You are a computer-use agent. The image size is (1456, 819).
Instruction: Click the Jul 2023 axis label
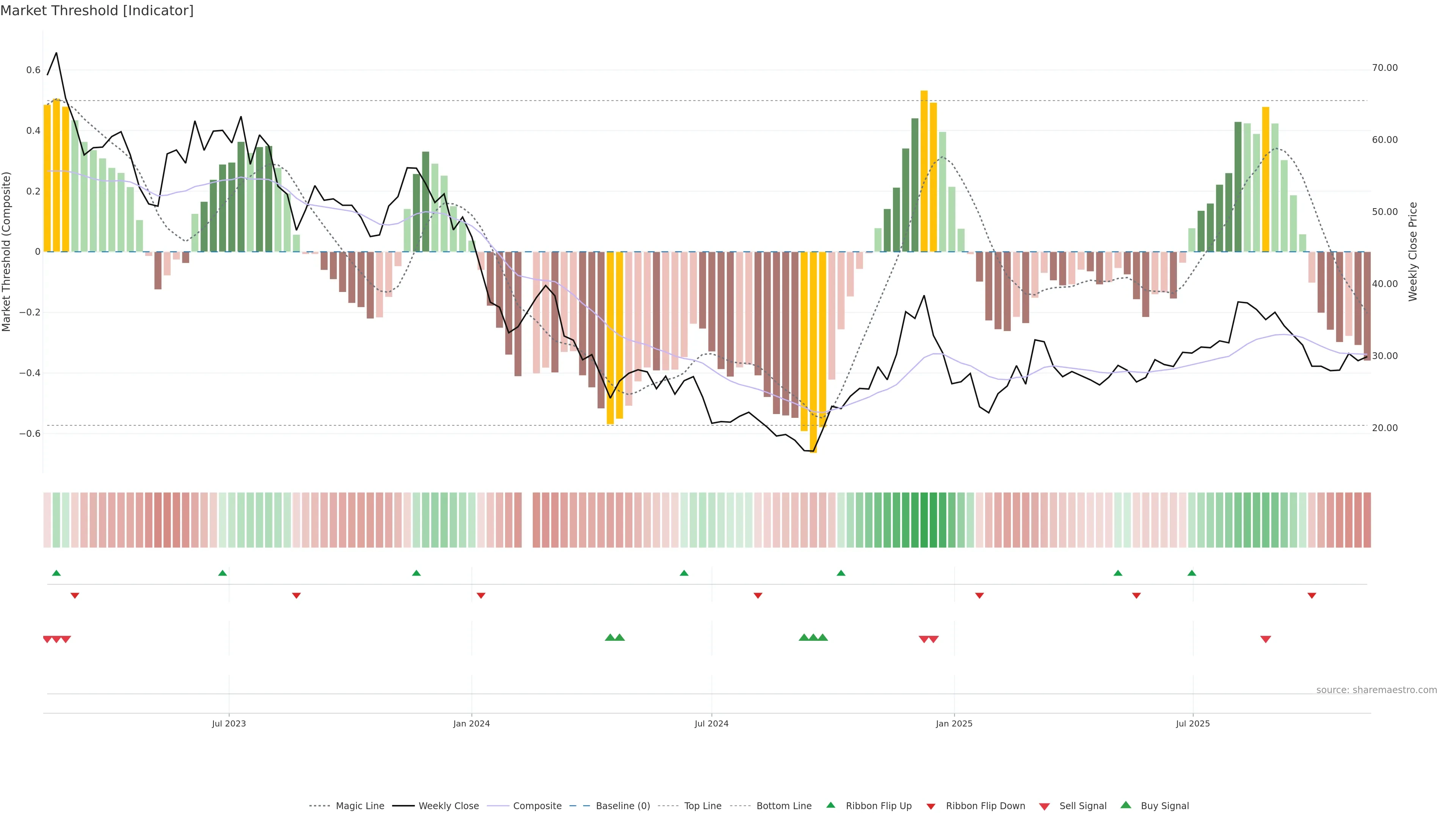click(229, 723)
